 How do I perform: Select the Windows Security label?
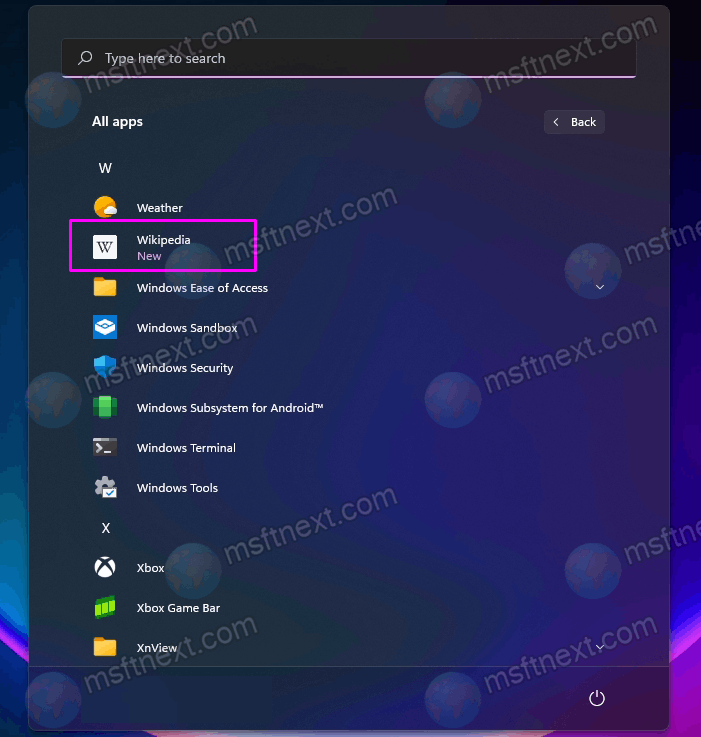185,368
